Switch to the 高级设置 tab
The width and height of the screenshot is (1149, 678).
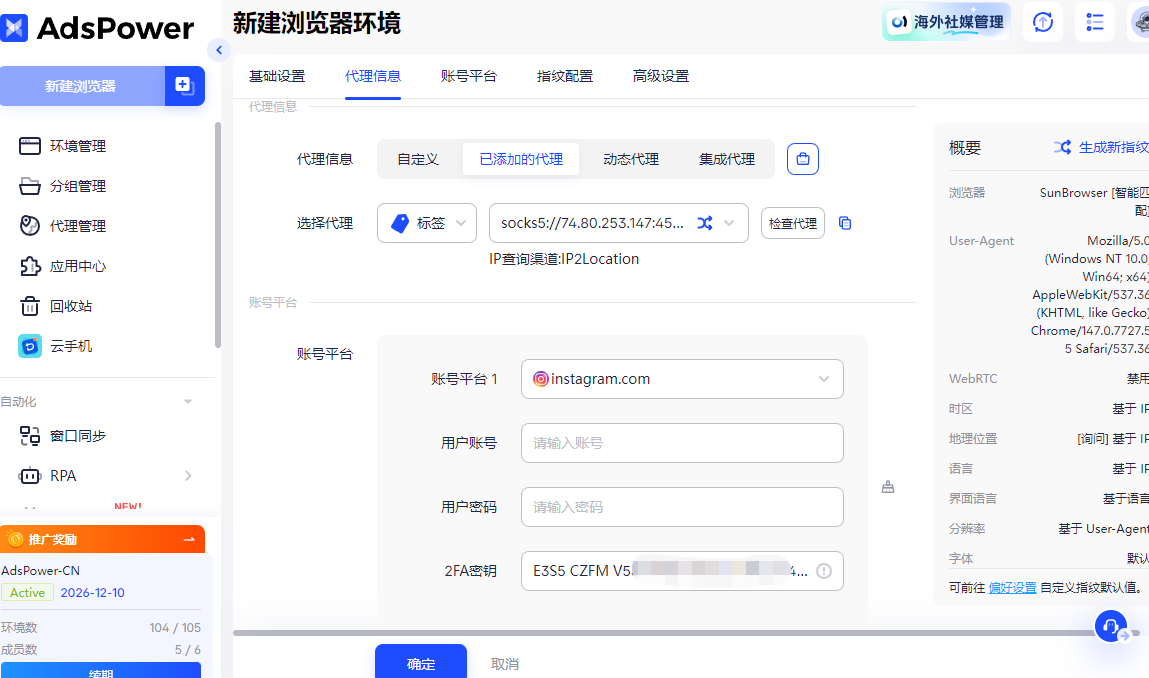pyautogui.click(x=661, y=76)
